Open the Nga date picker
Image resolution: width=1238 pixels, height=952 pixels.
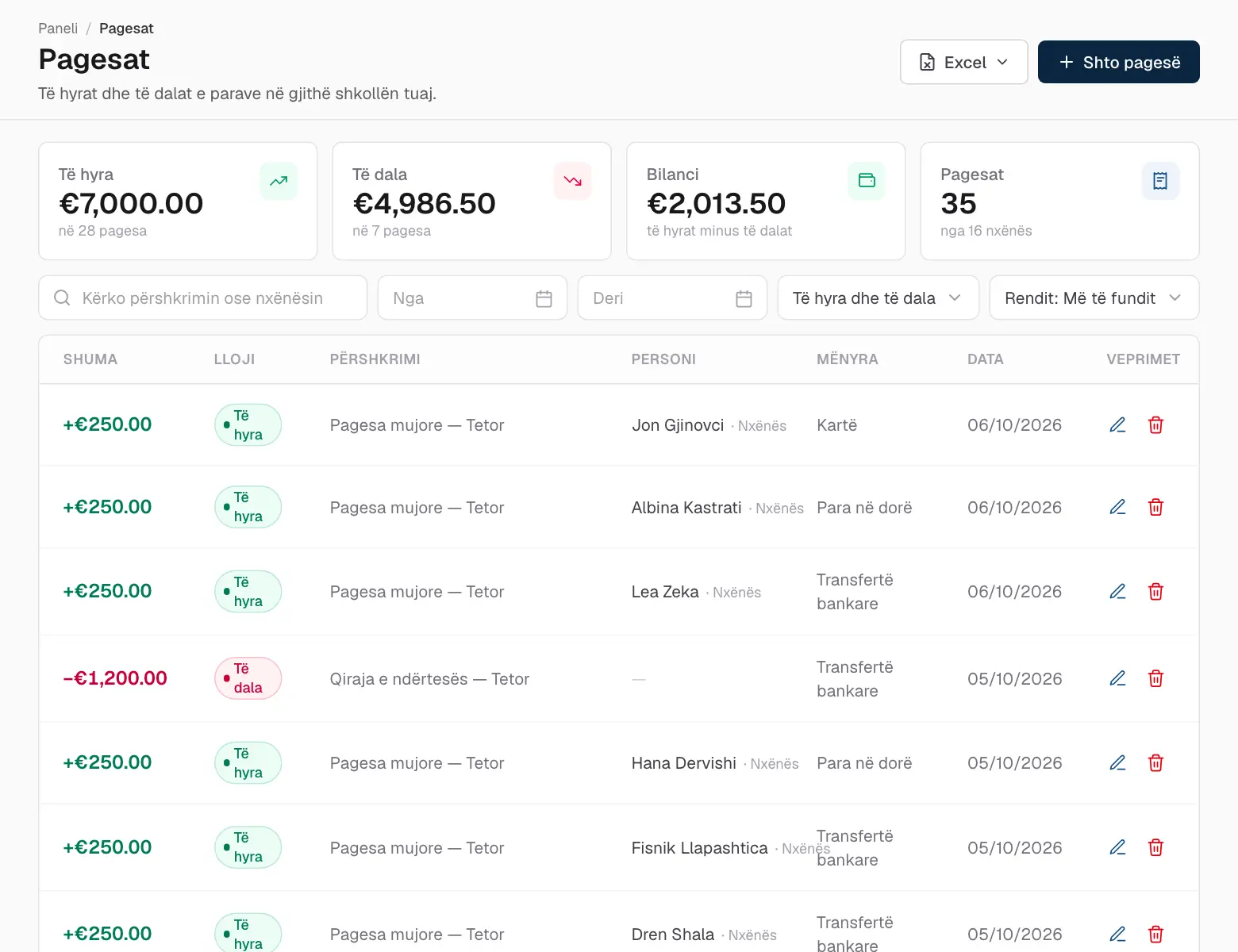[x=472, y=298]
